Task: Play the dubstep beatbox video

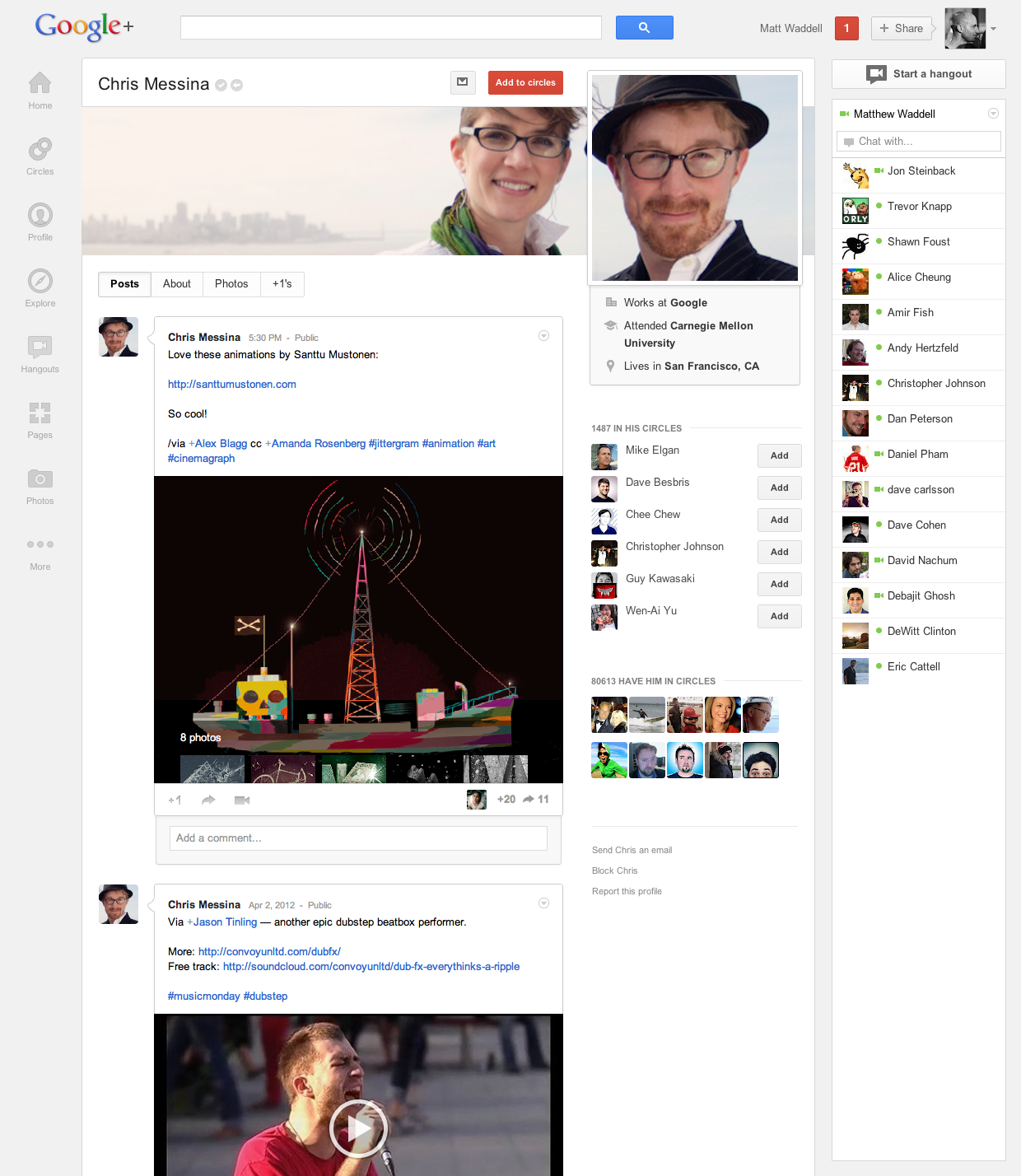Action: tap(358, 1129)
